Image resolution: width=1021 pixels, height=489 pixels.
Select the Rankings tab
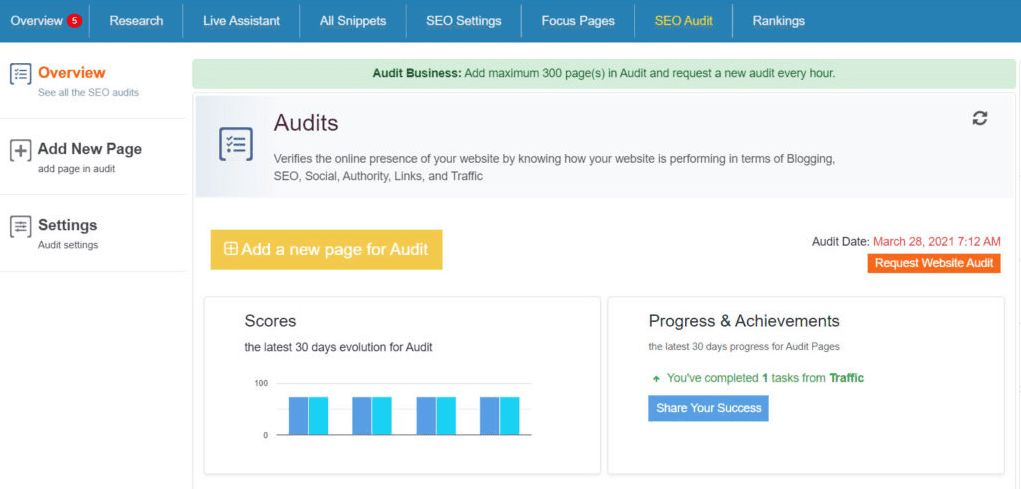tap(778, 21)
